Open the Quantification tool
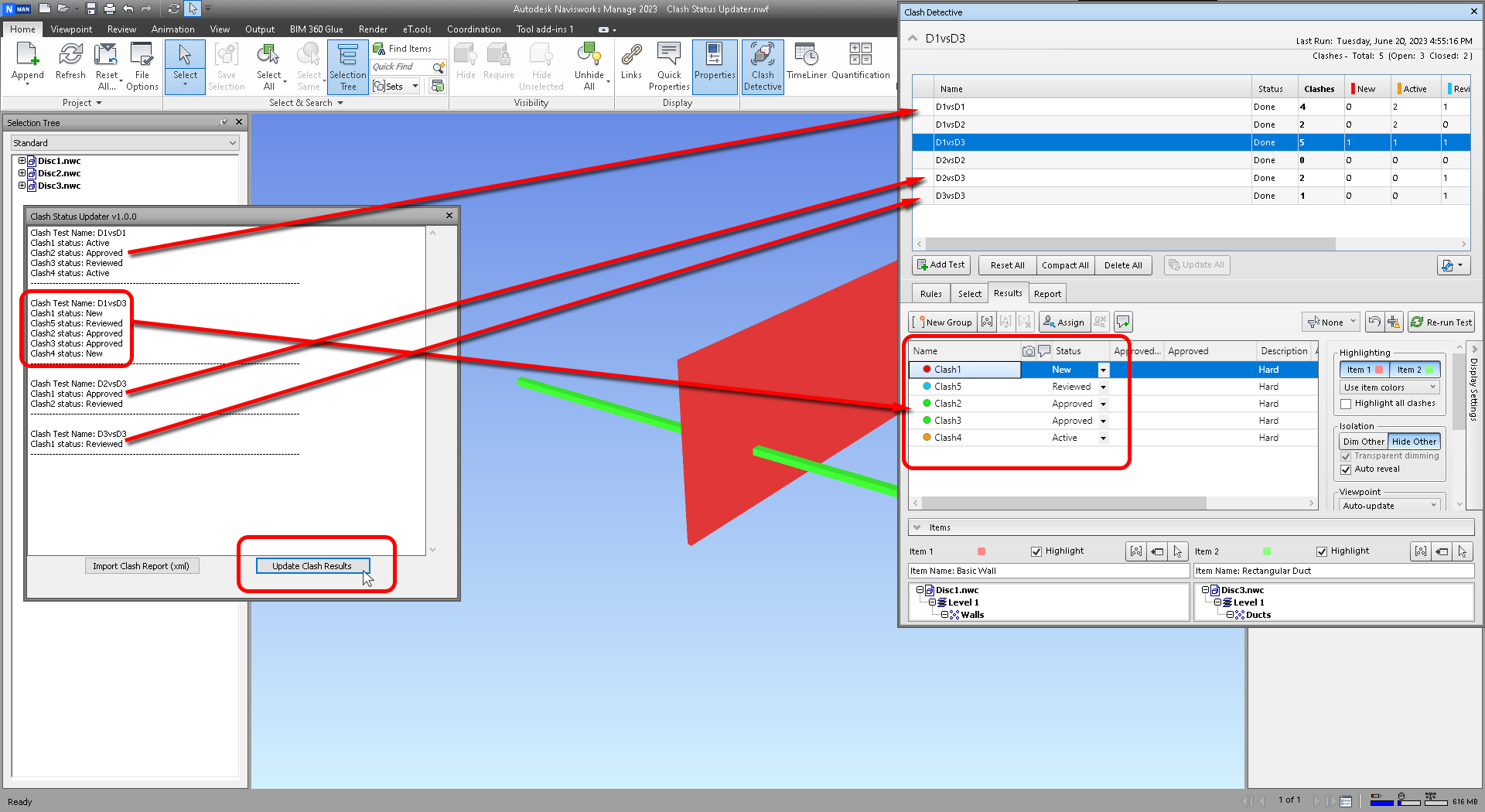Viewport: 1485px width, 812px height. (x=861, y=62)
